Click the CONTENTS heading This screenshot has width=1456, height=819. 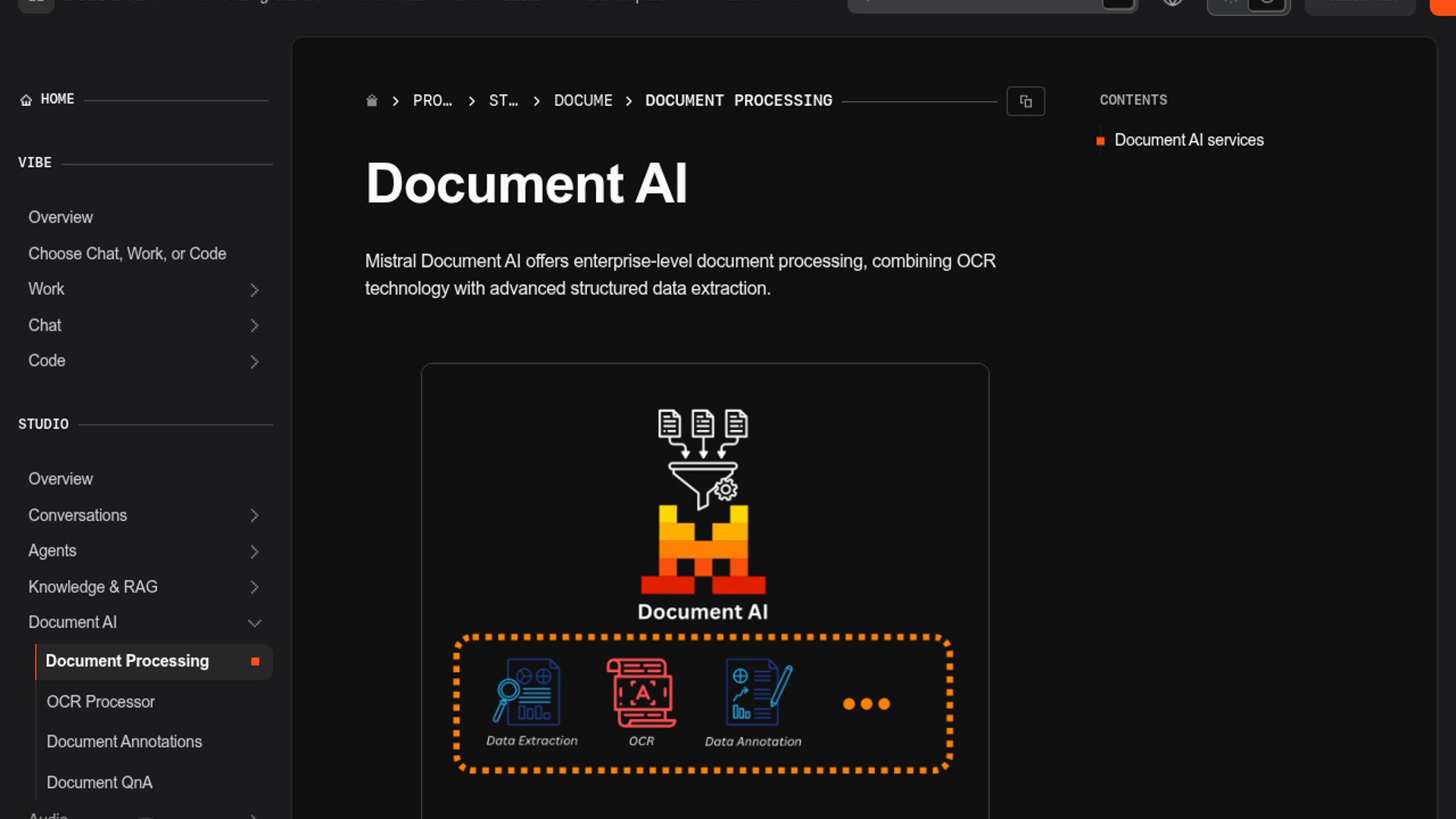[1133, 100]
